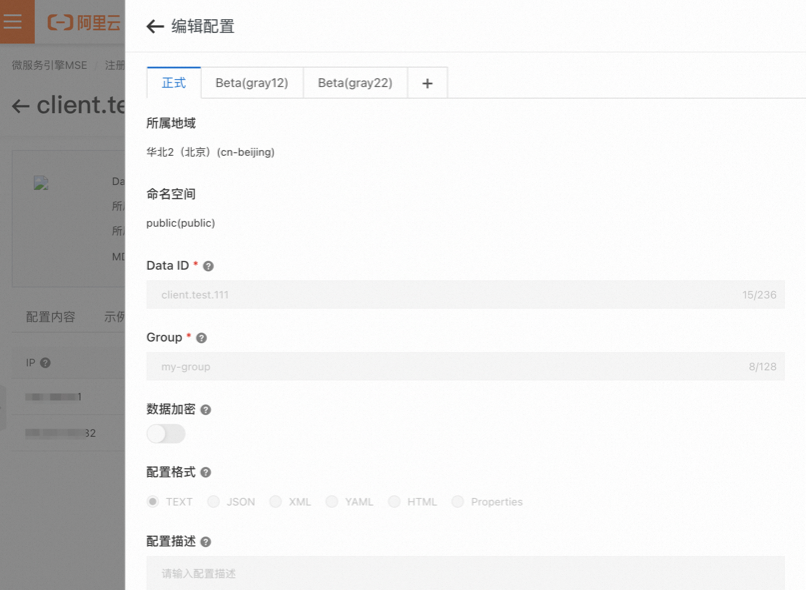The image size is (806, 590).
Task: Select the Properties format radio button
Action: click(457, 502)
